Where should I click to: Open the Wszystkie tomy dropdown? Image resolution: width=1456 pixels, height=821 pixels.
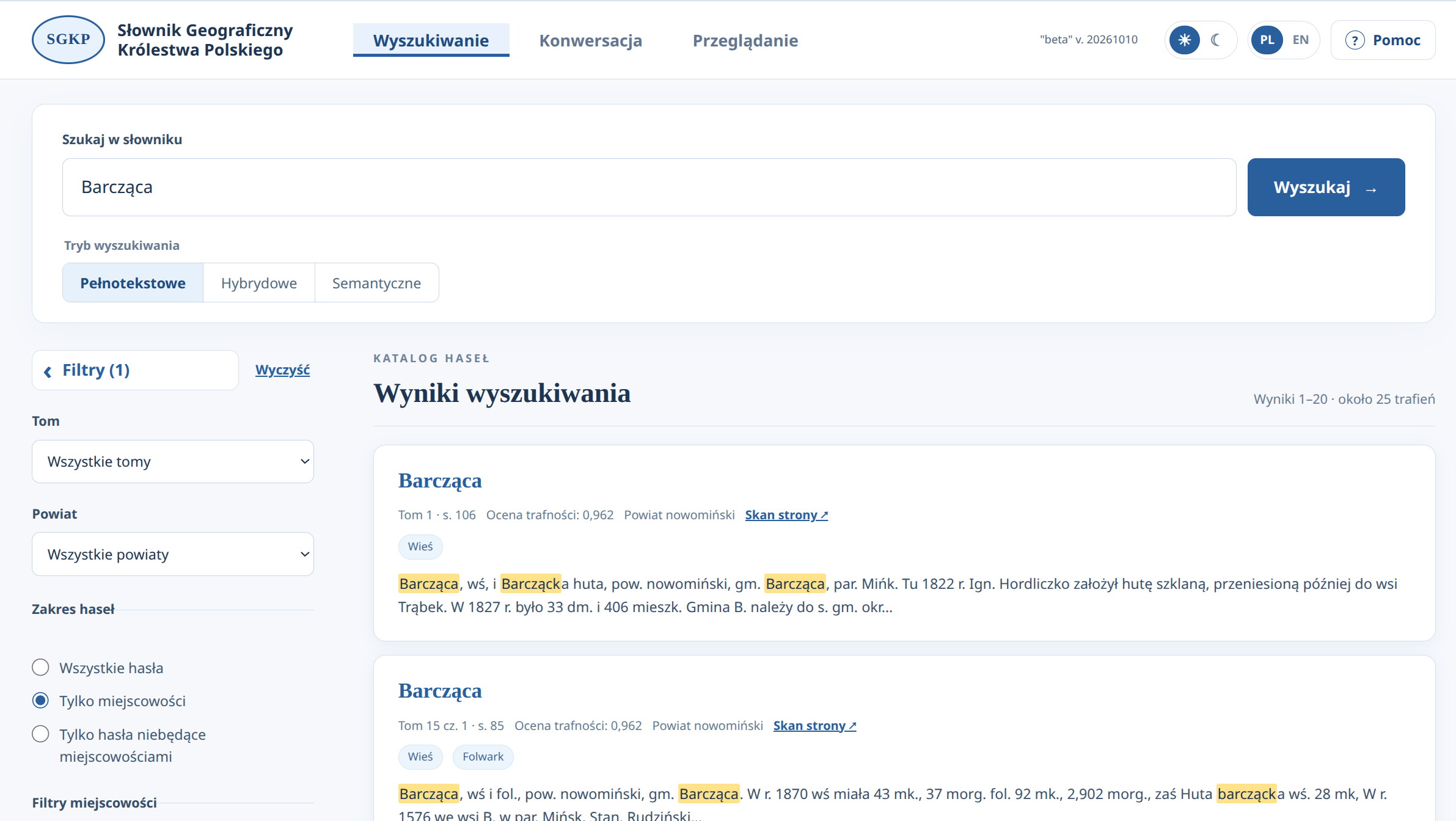(x=173, y=462)
